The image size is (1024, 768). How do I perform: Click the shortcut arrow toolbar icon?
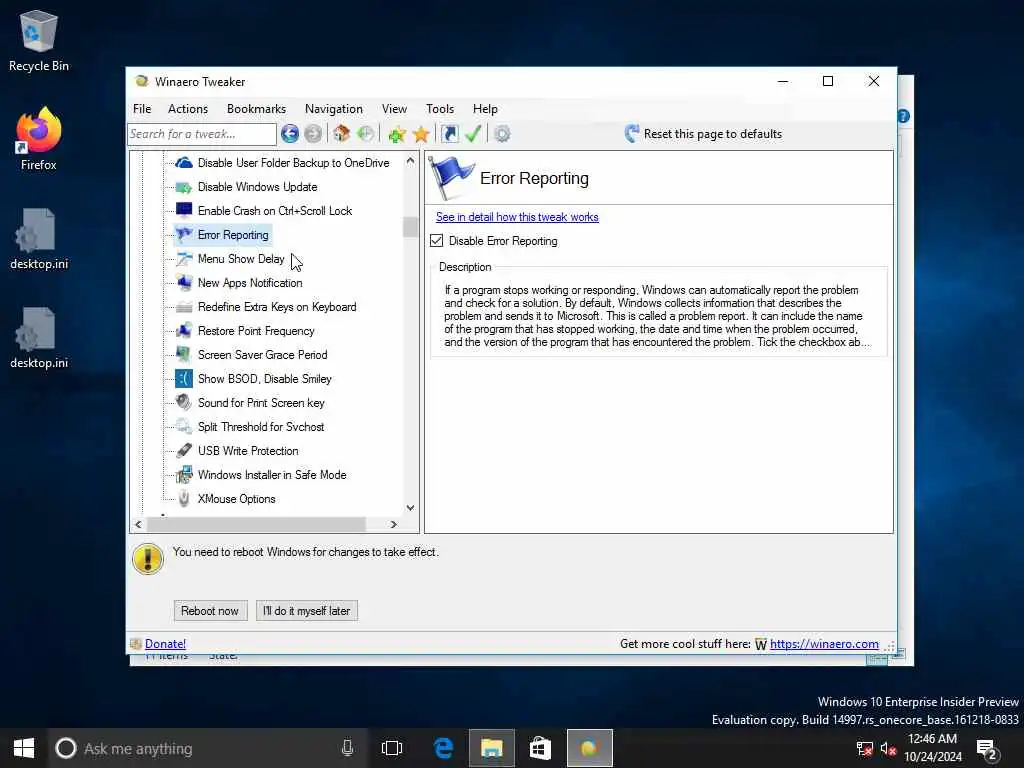450,134
